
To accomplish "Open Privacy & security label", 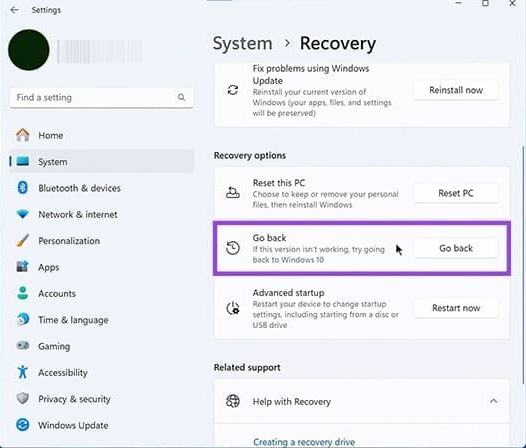I will coord(74,399).
